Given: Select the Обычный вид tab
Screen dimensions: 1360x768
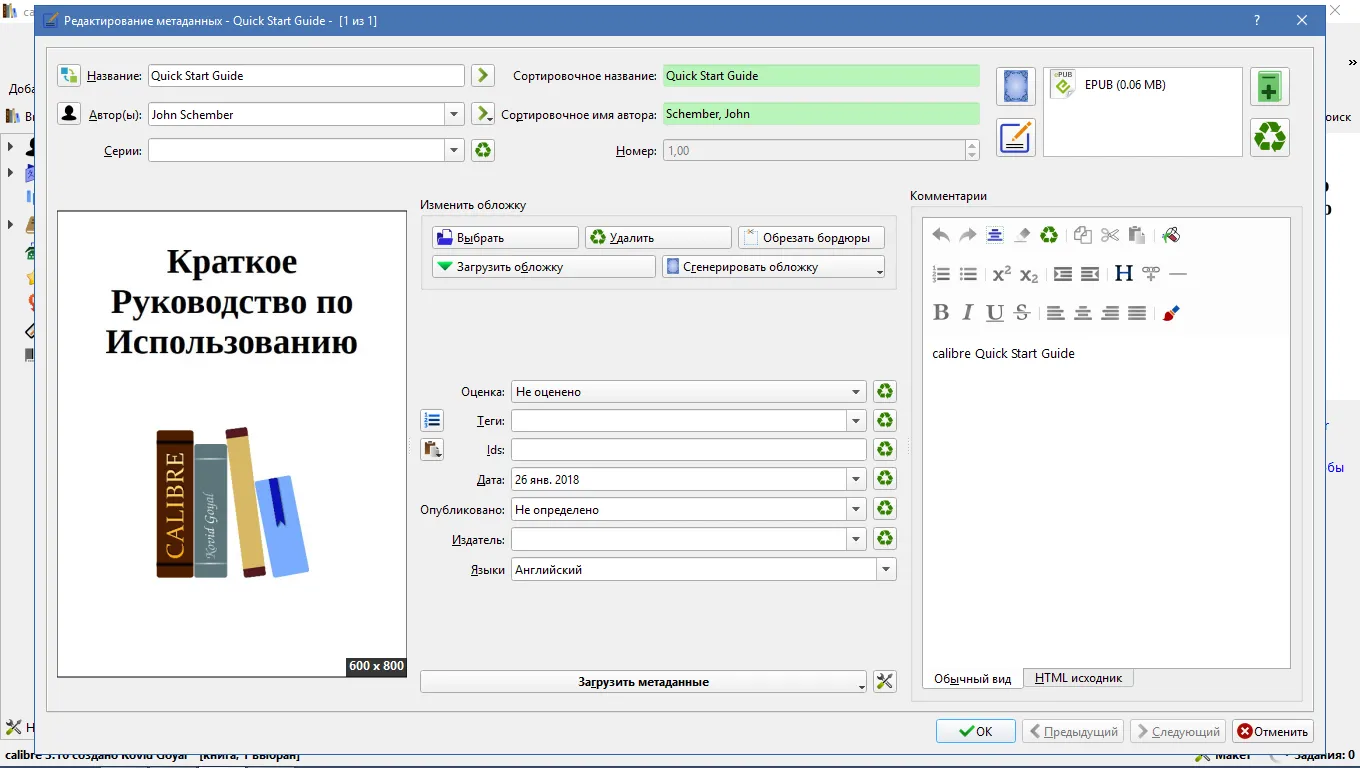Looking at the screenshot, I should [x=972, y=678].
